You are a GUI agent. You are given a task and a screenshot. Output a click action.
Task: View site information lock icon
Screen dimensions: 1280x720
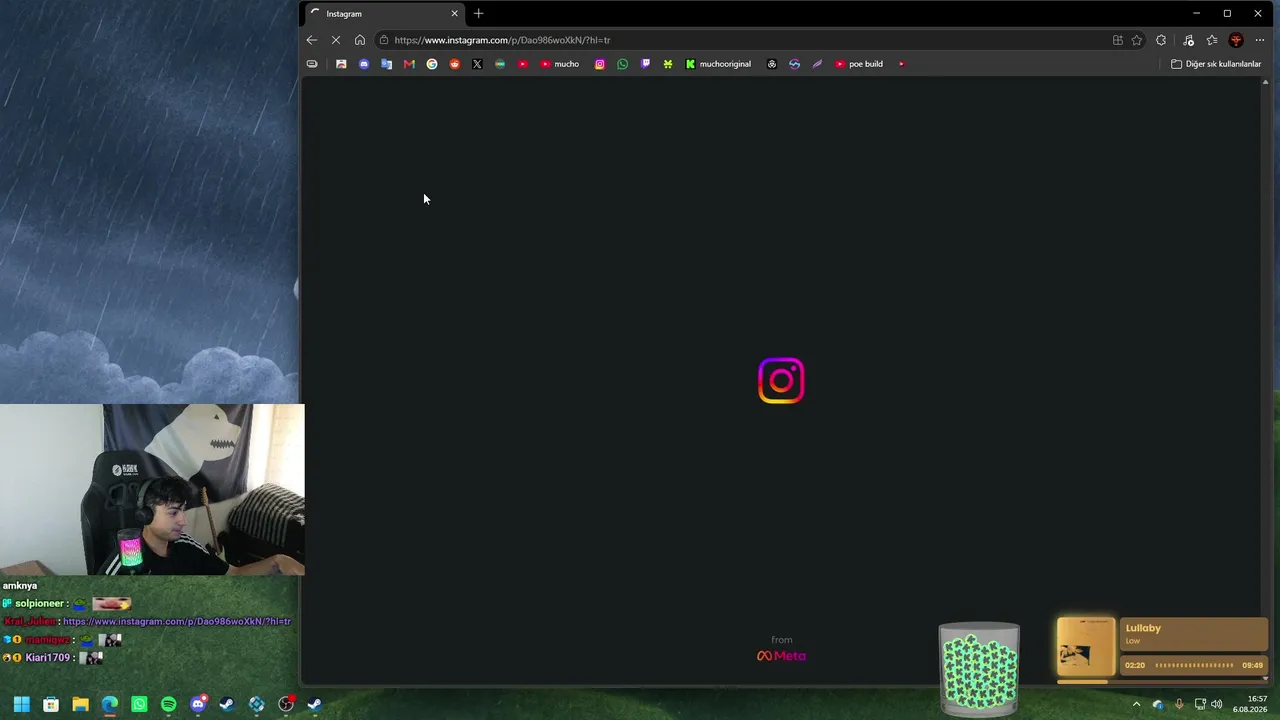(384, 40)
